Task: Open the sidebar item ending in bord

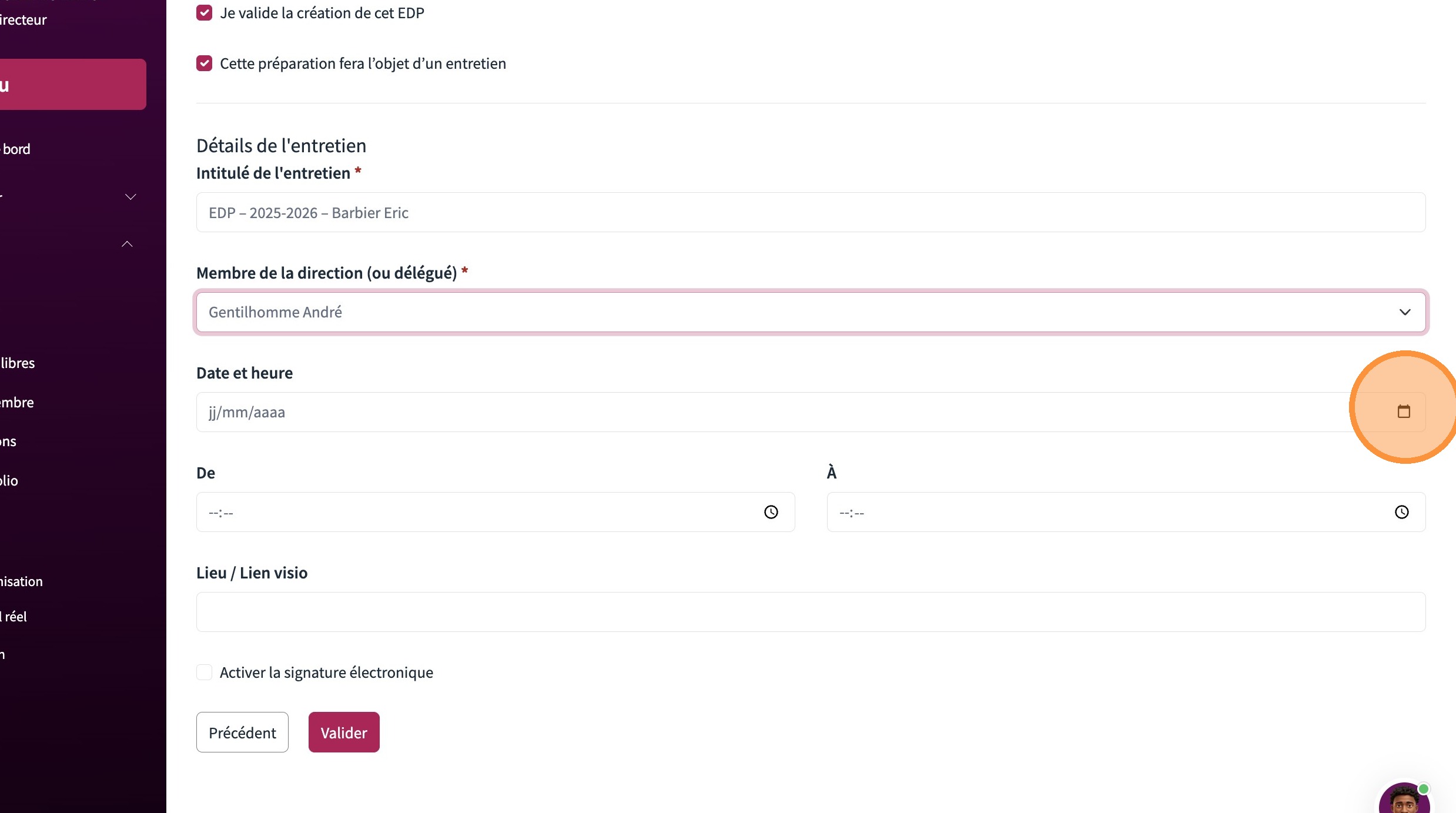Action: [16, 149]
